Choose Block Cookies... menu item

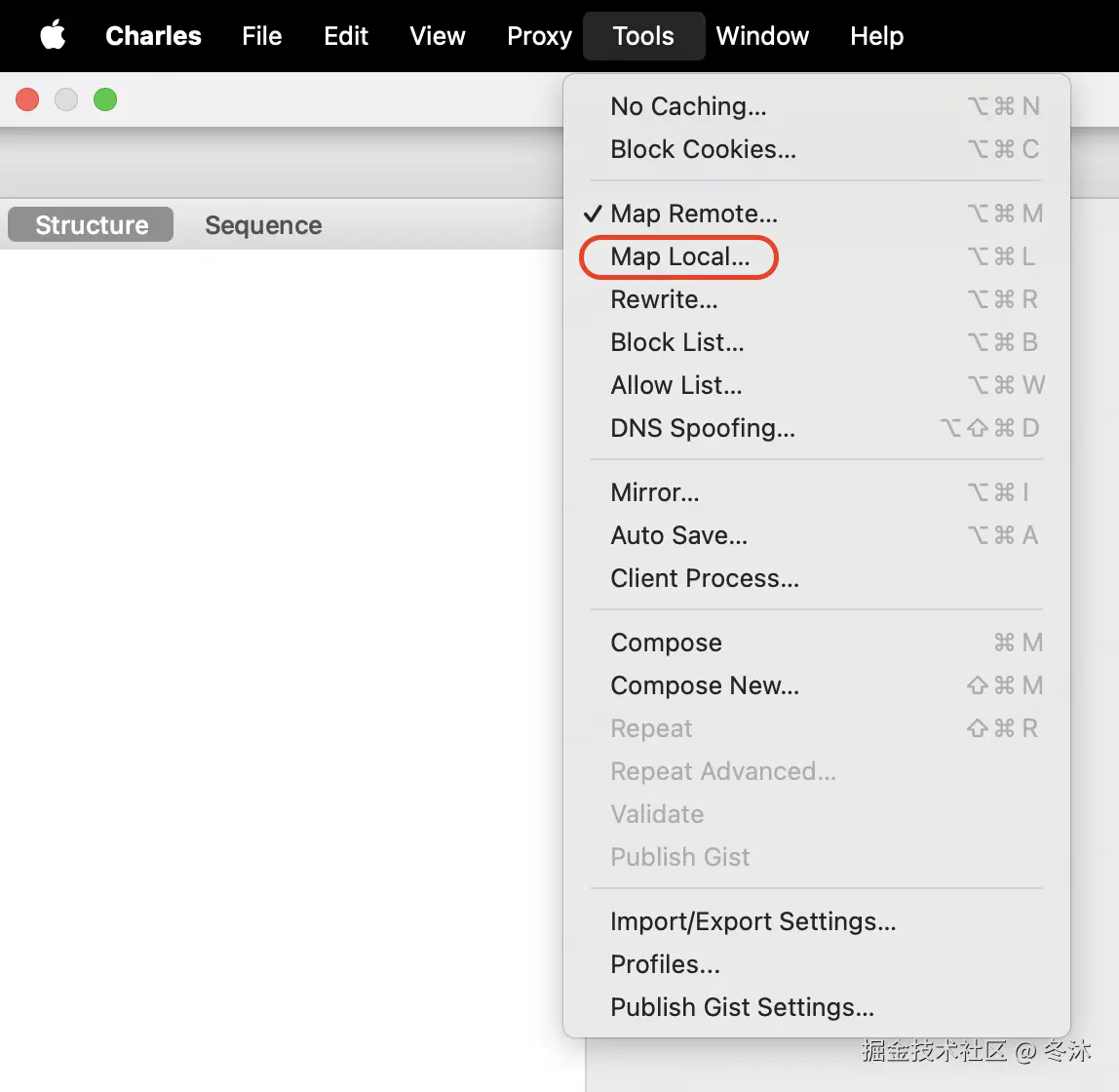817,149
